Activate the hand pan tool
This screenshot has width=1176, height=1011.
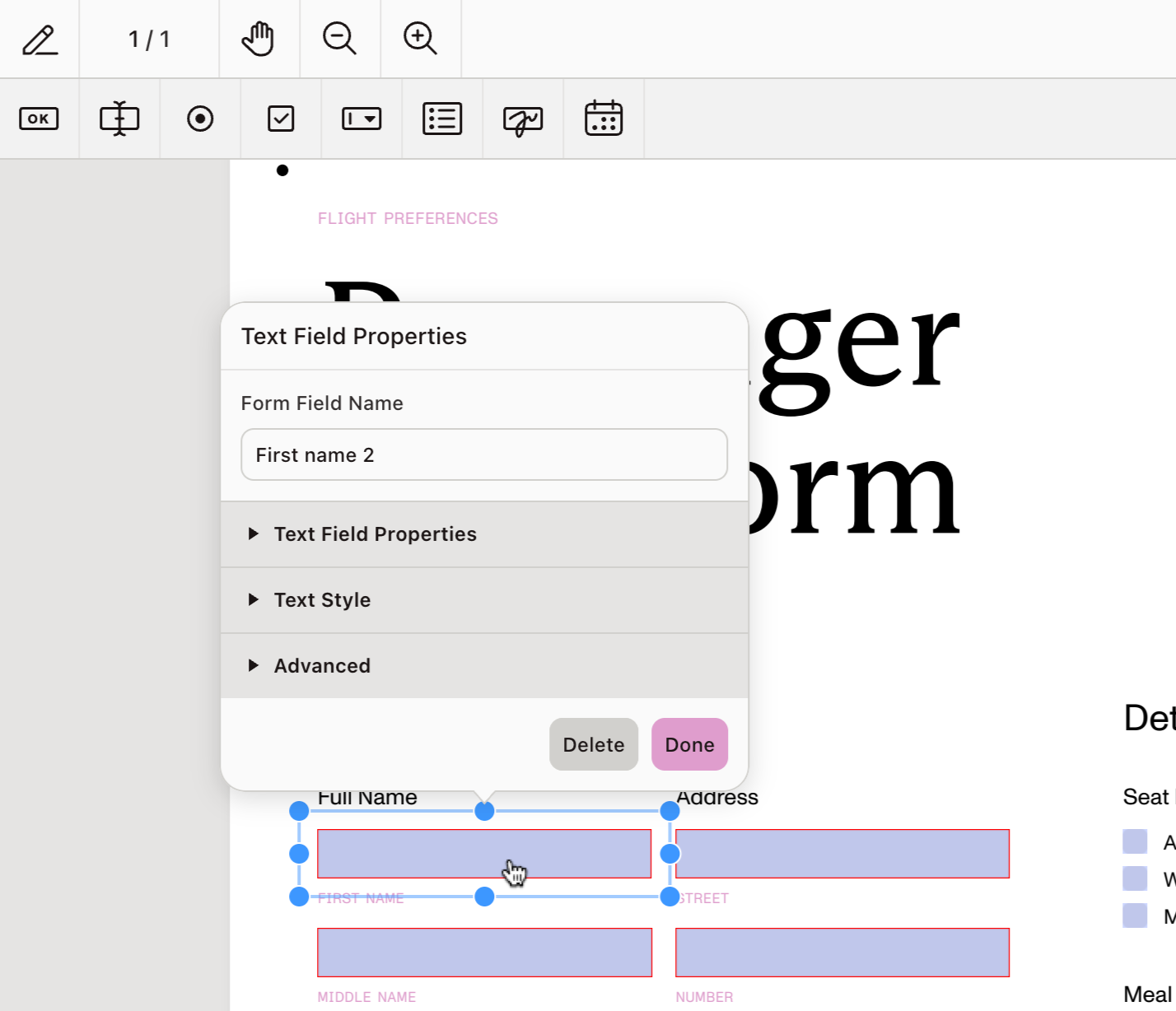pos(259,39)
